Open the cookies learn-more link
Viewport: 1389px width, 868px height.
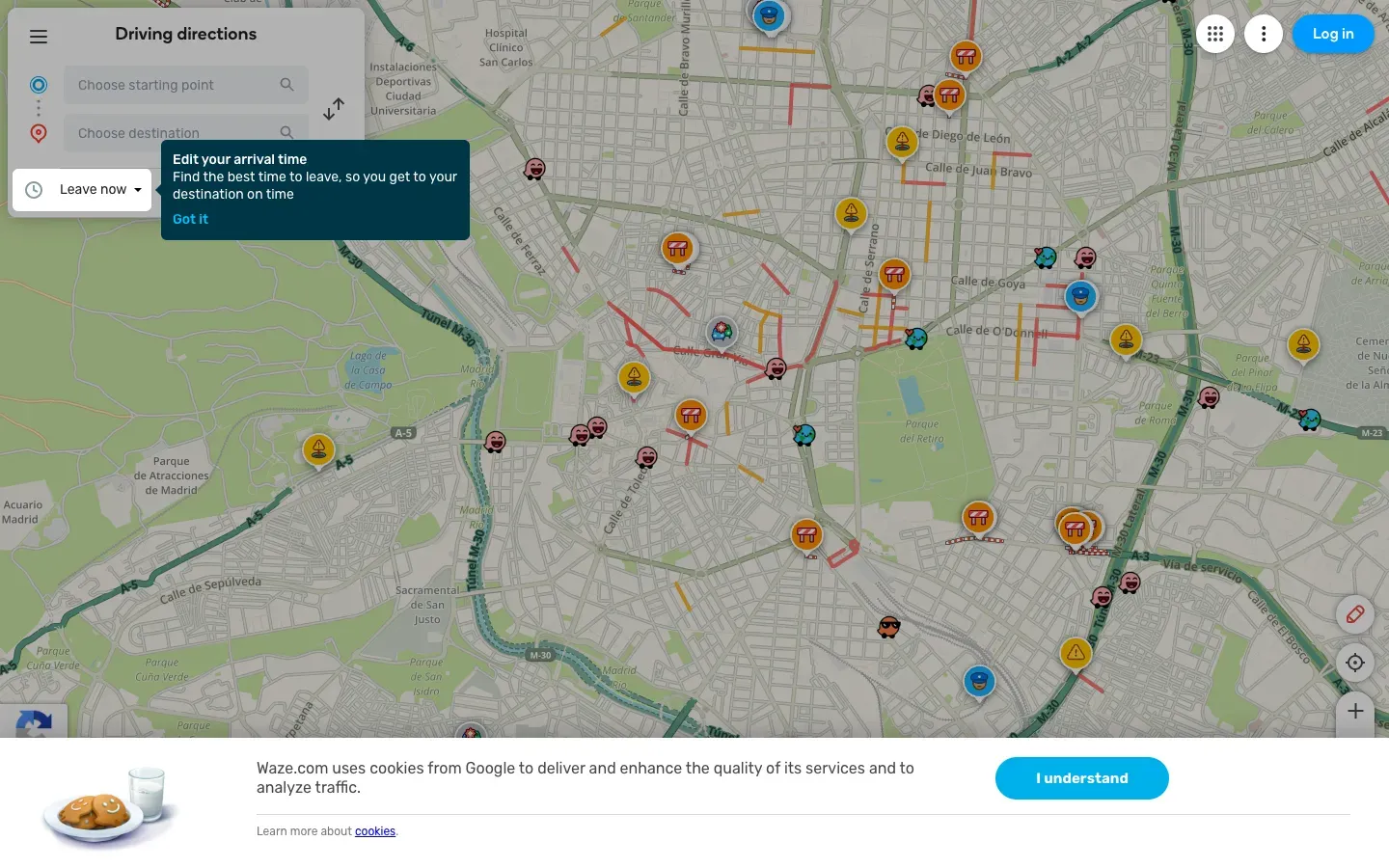click(x=375, y=830)
